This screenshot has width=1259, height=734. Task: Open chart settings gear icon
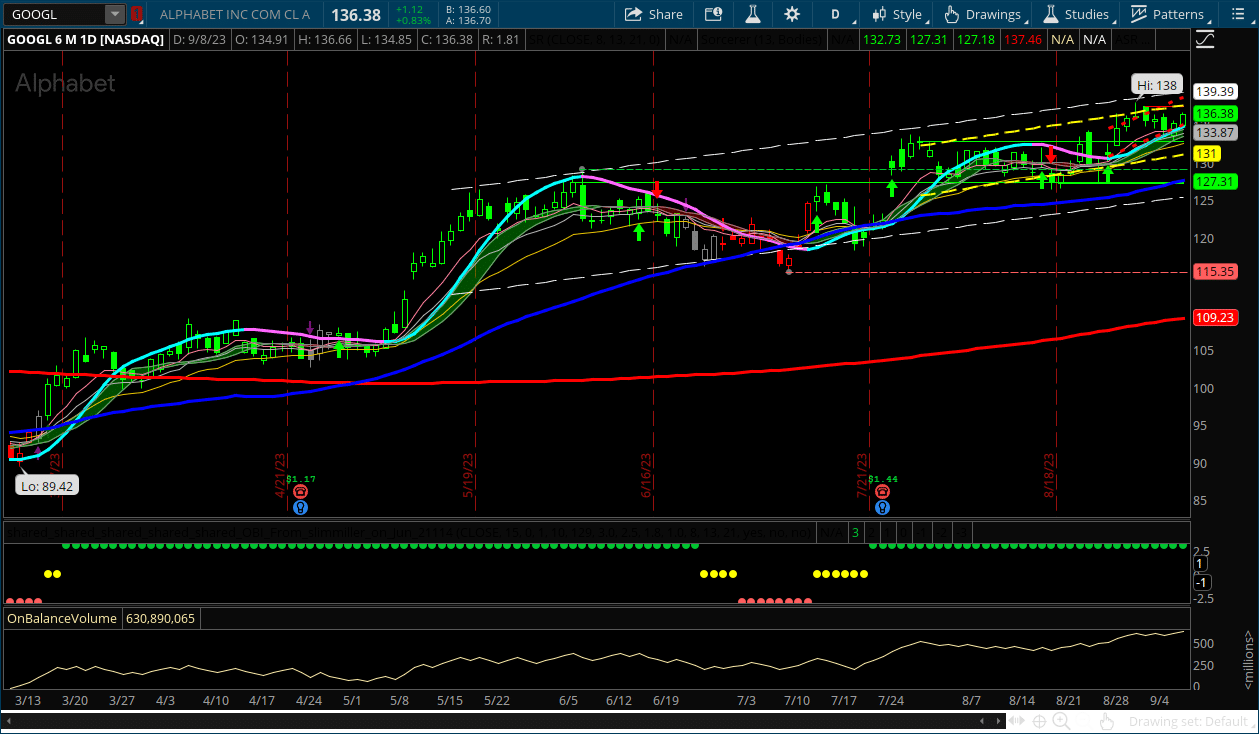click(x=792, y=15)
